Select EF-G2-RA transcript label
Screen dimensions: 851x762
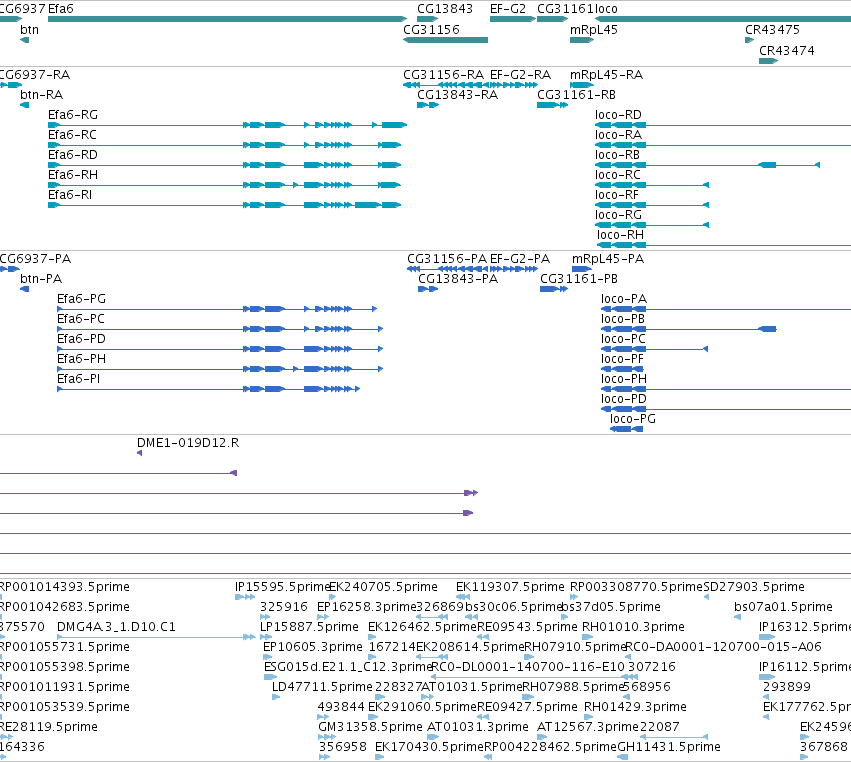click(x=520, y=75)
